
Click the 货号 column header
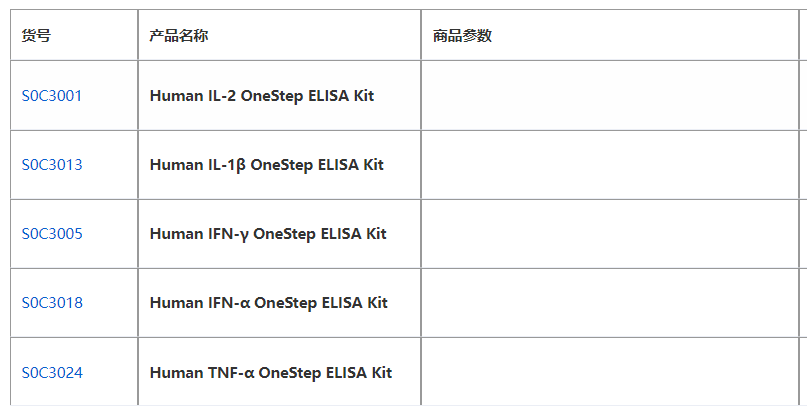coord(37,36)
